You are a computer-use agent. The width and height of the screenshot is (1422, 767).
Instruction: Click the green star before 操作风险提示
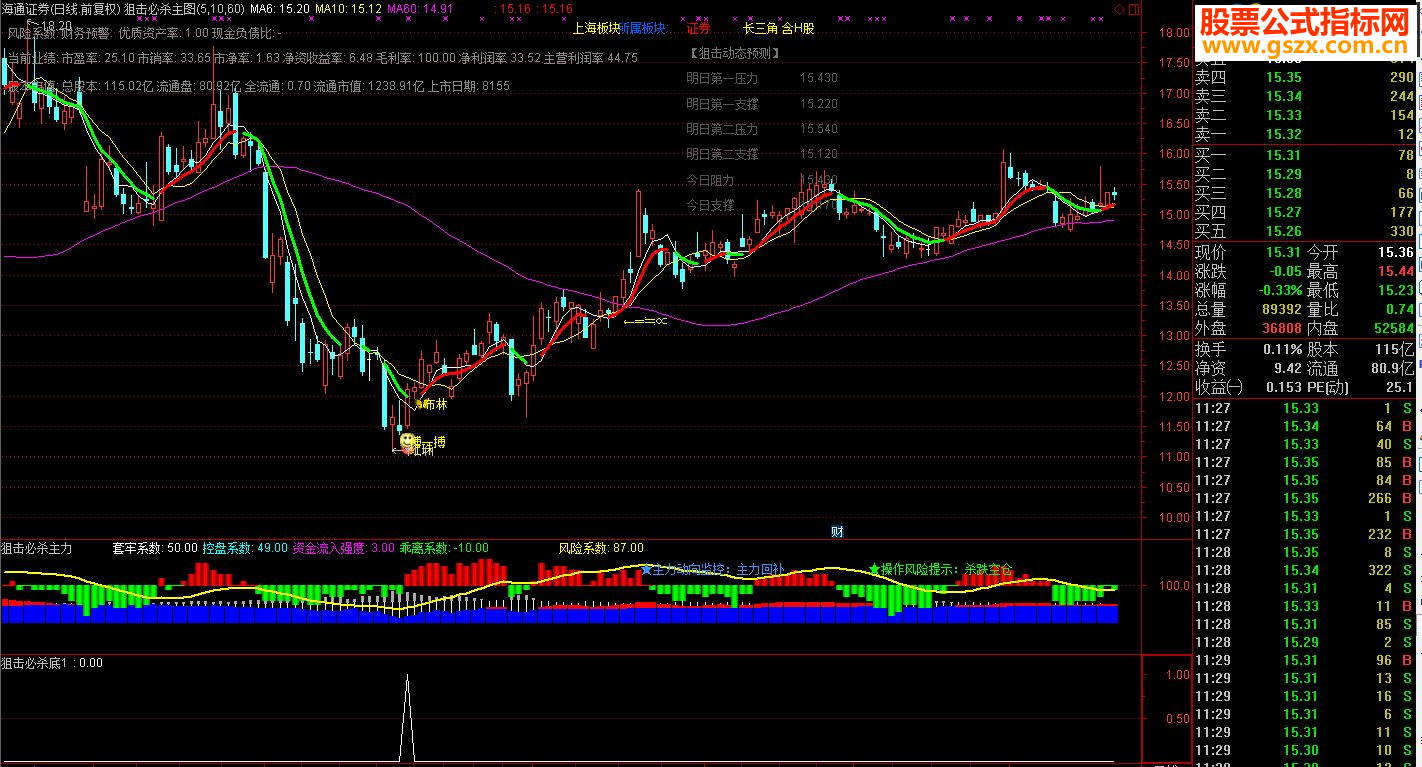[x=875, y=569]
